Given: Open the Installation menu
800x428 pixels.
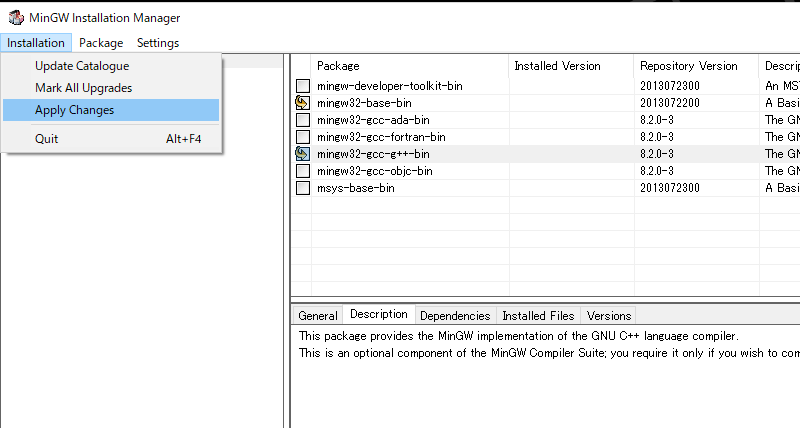Looking at the screenshot, I should 36,43.
